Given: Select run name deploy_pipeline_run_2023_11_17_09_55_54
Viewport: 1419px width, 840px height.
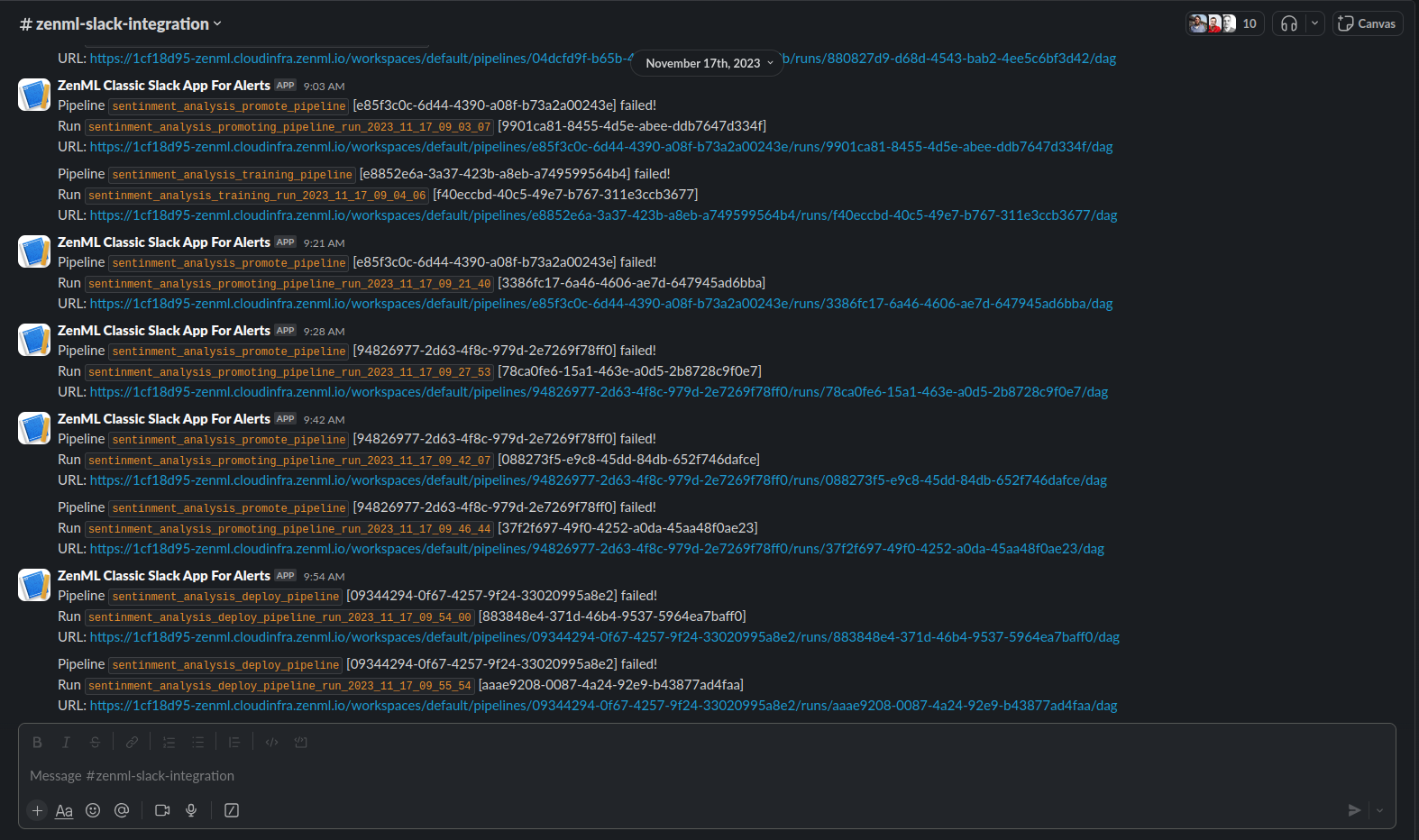Looking at the screenshot, I should click(x=279, y=686).
